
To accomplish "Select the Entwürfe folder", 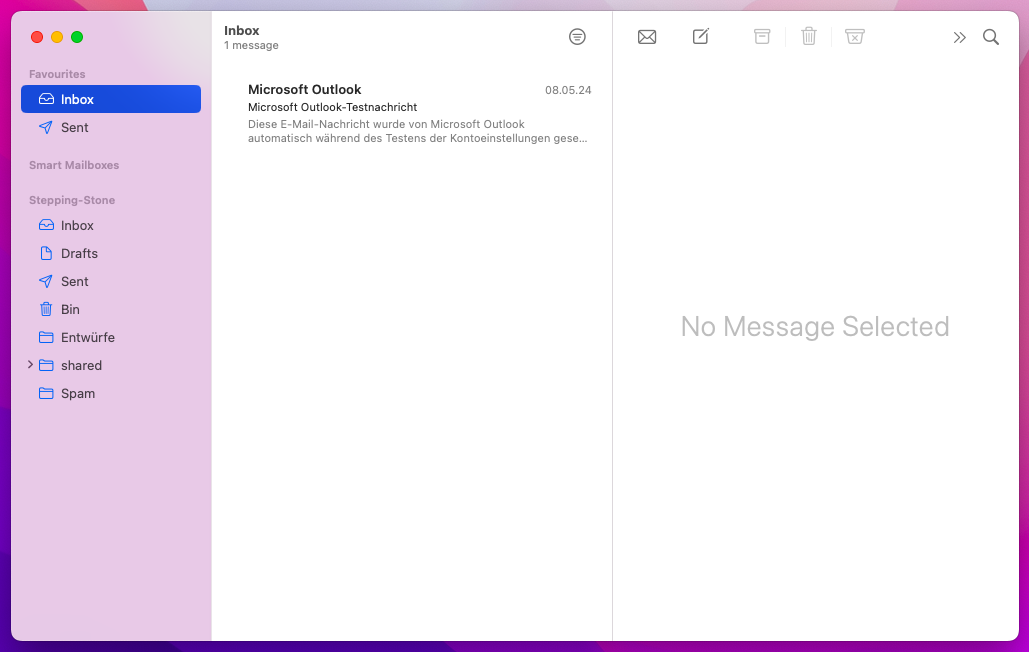I will [x=87, y=337].
